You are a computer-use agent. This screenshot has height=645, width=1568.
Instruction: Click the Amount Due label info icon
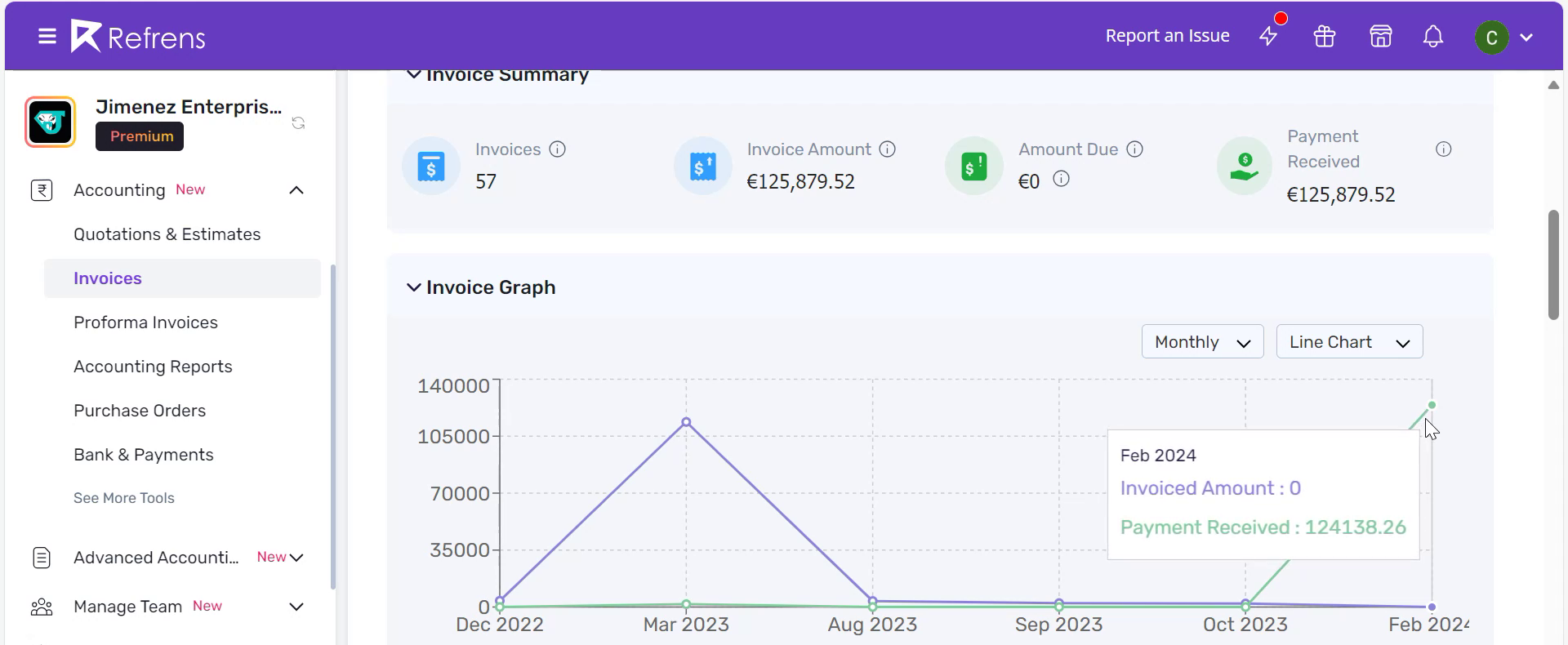[x=1135, y=149]
